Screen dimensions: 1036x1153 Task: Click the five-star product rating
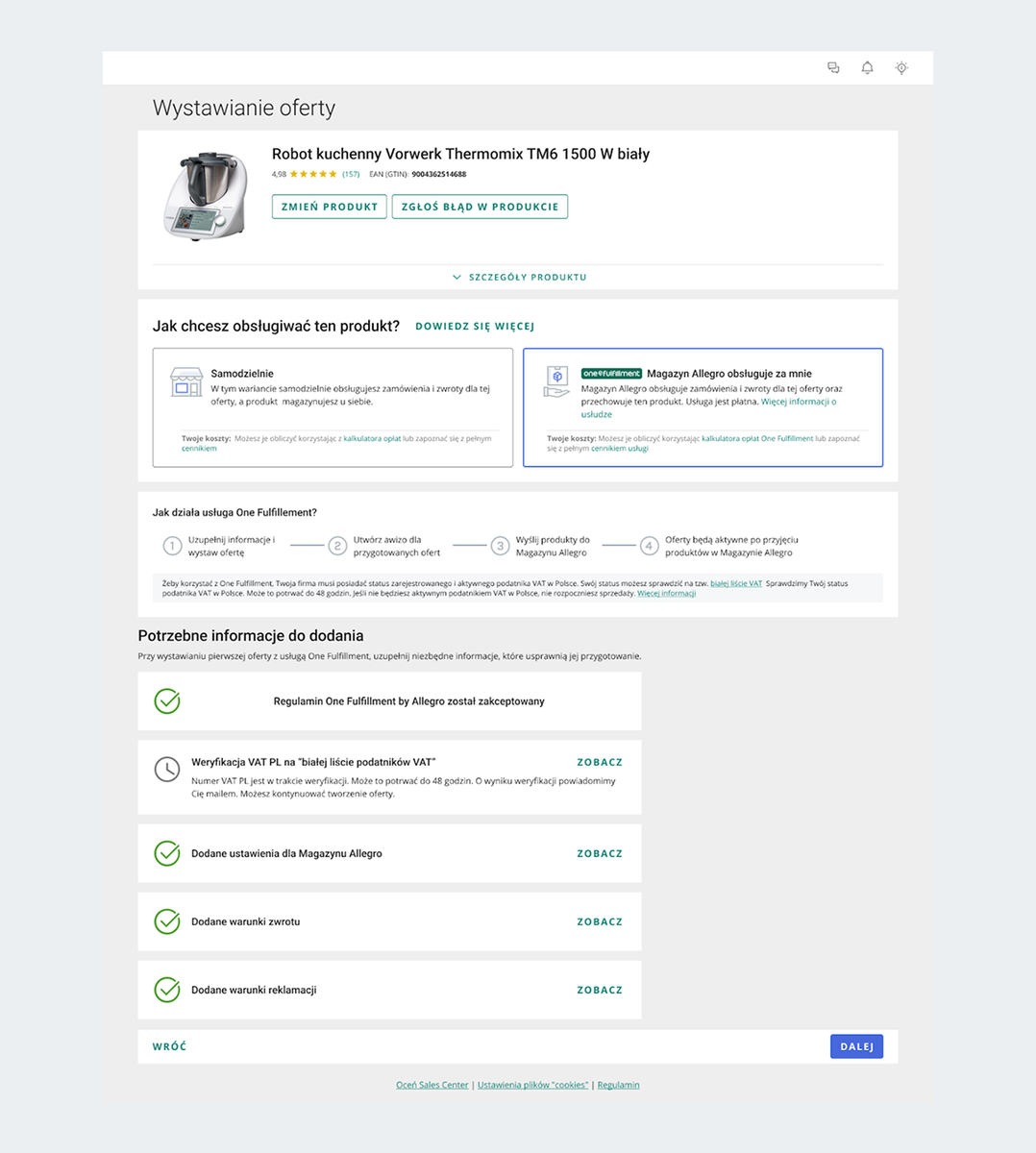[313, 174]
